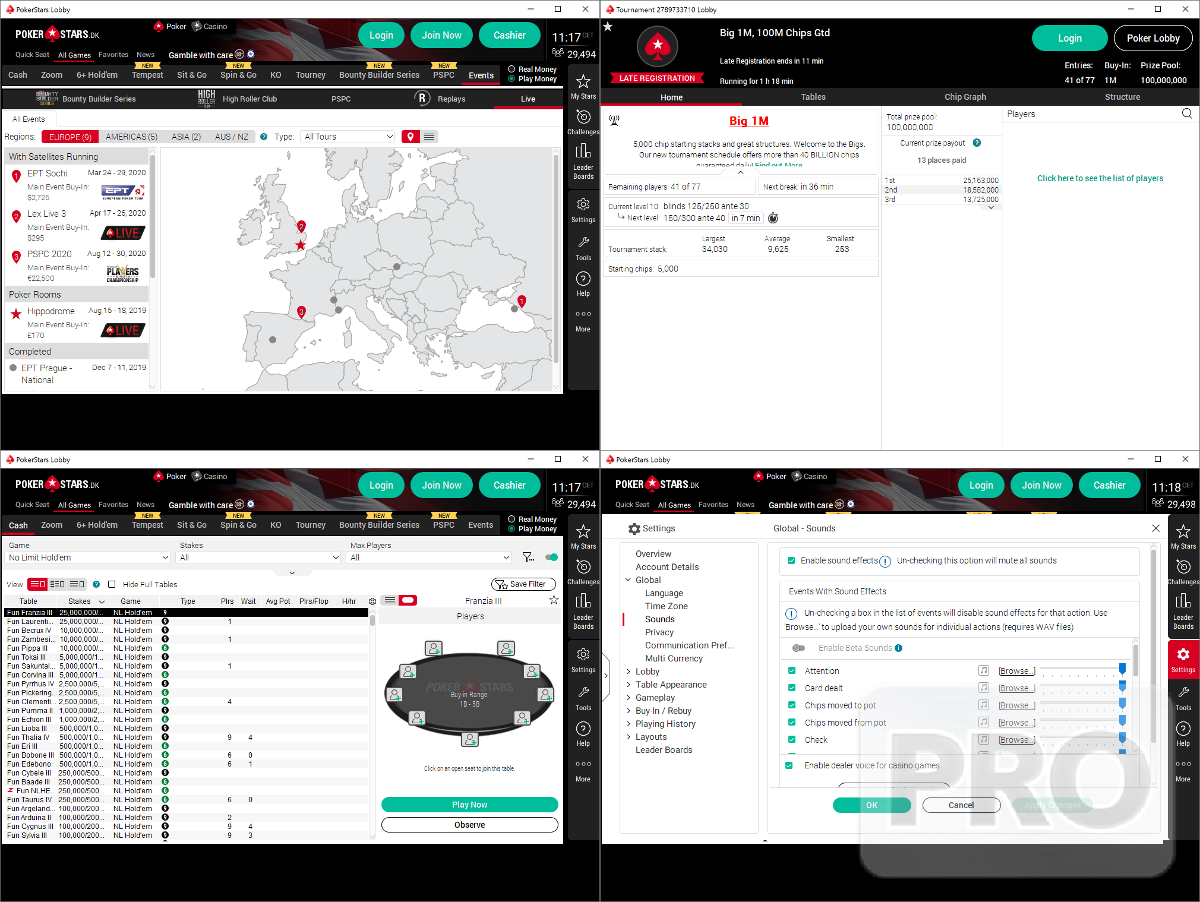Viewport: 1200px width, 902px height.
Task: Open the Chip Graph tab in the Tournament Lobby
Action: coord(965,97)
